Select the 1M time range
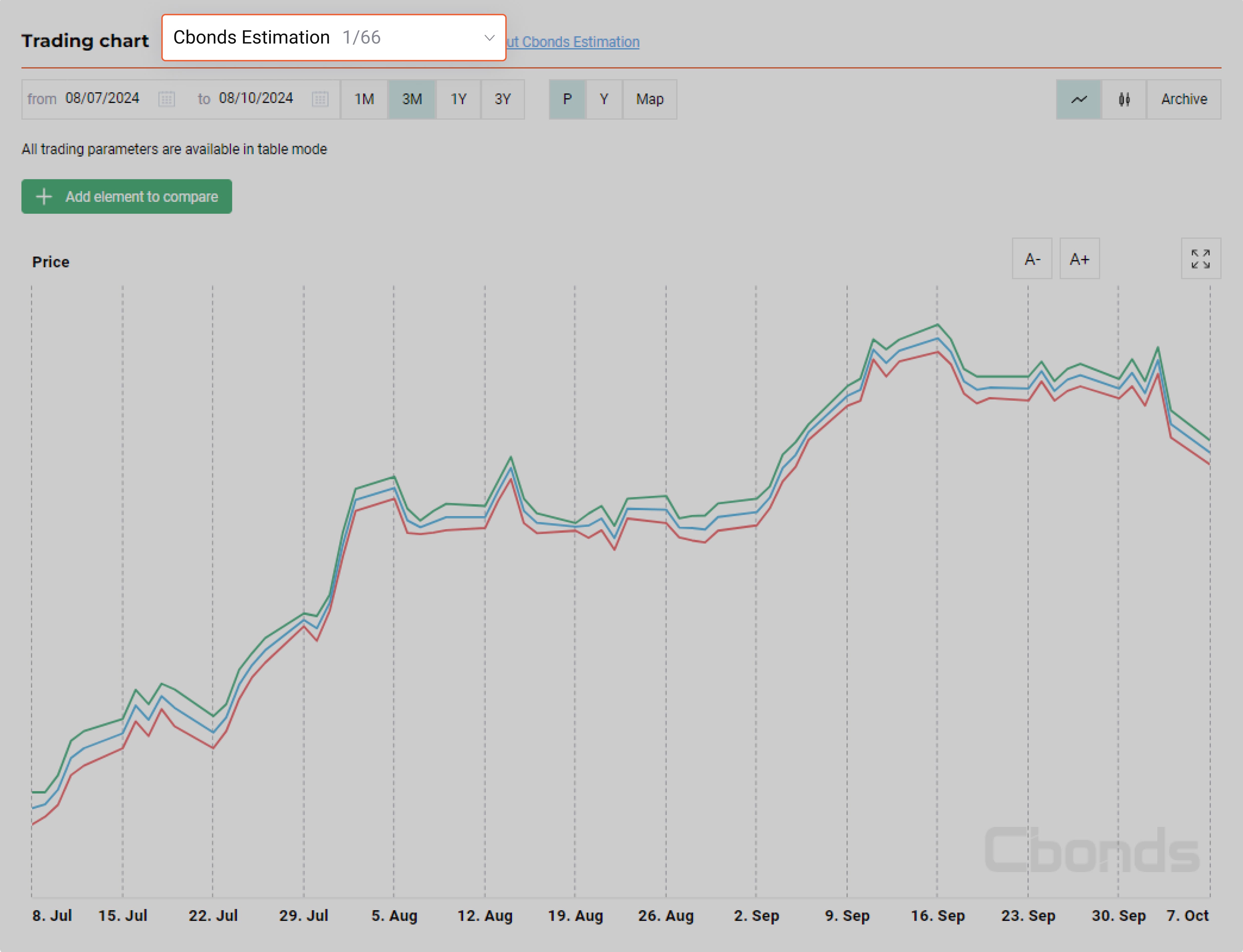 pyautogui.click(x=364, y=99)
